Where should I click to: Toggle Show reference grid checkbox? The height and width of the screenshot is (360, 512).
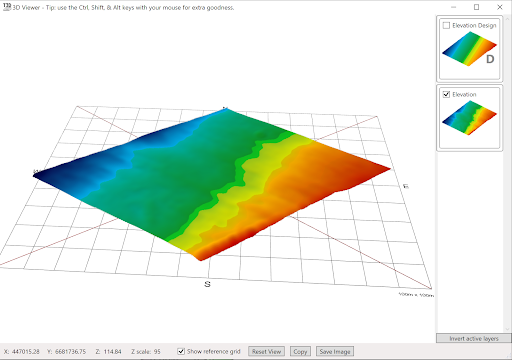181,351
